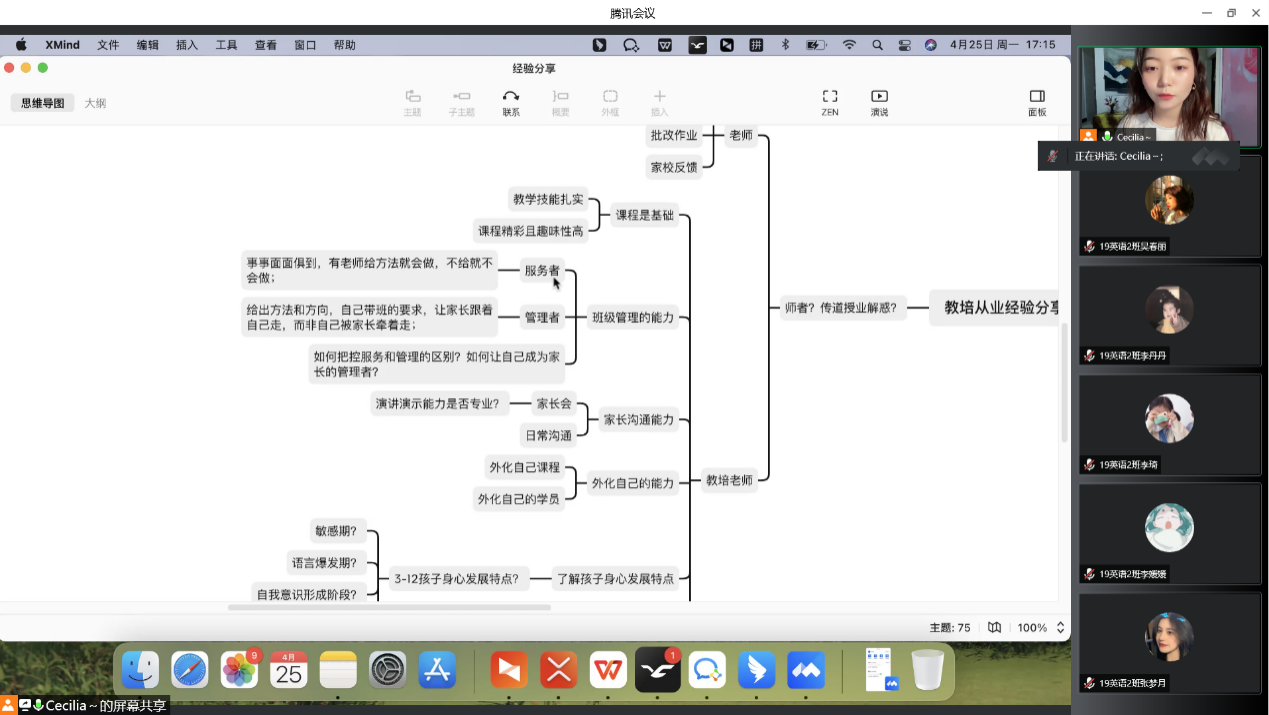Open the 查看 menu
This screenshot has height=715, width=1269.
[x=265, y=45]
